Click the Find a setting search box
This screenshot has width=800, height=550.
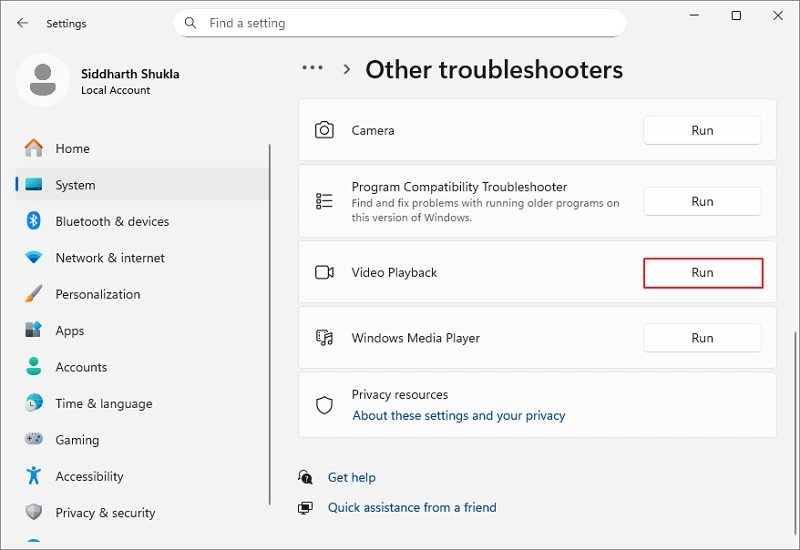coord(399,23)
